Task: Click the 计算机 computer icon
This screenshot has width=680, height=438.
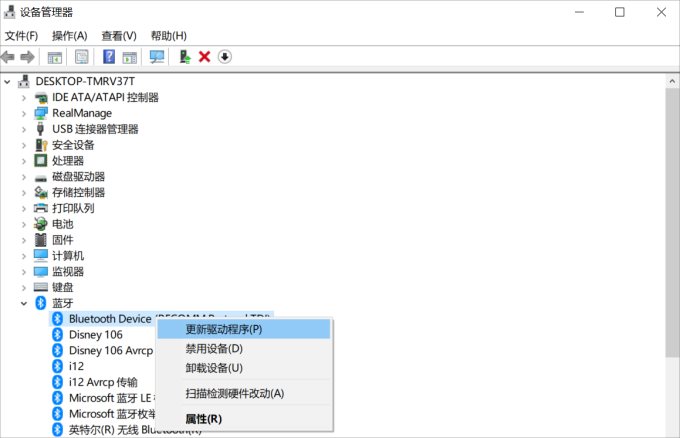Action: pyautogui.click(x=41, y=255)
